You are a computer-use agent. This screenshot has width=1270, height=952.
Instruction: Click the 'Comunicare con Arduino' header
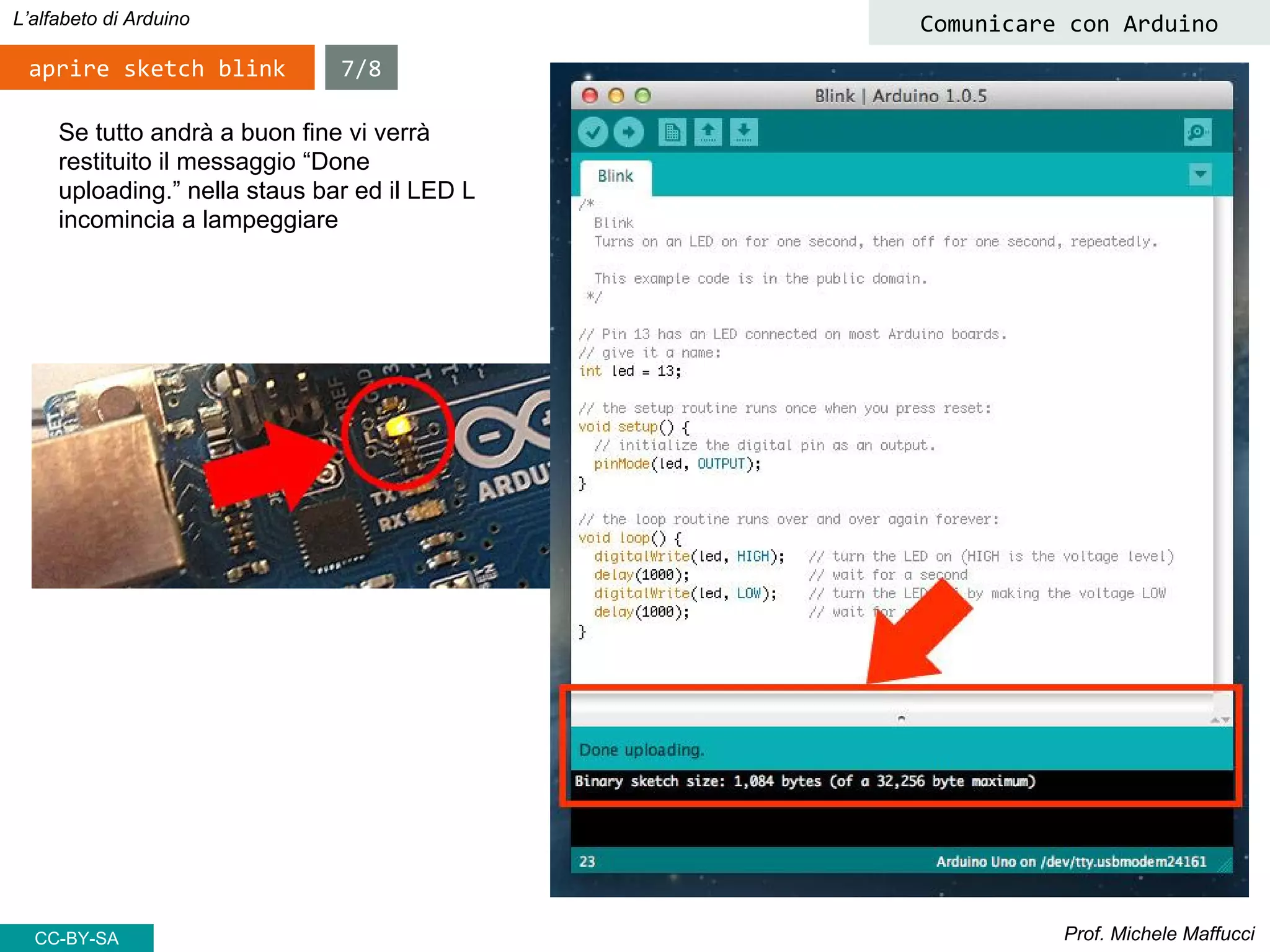pos(1069,24)
